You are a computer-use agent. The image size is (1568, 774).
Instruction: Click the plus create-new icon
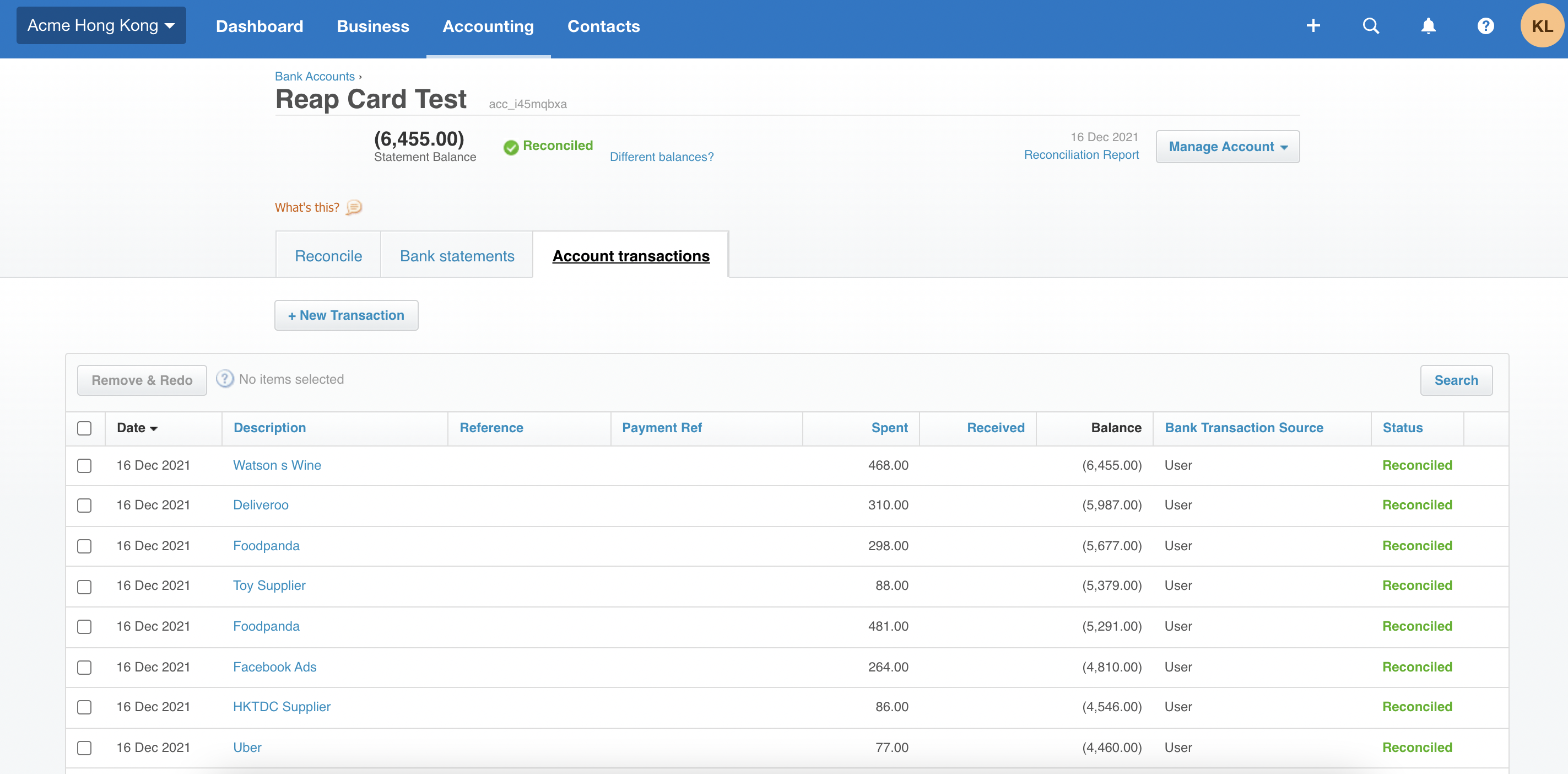(x=1313, y=25)
